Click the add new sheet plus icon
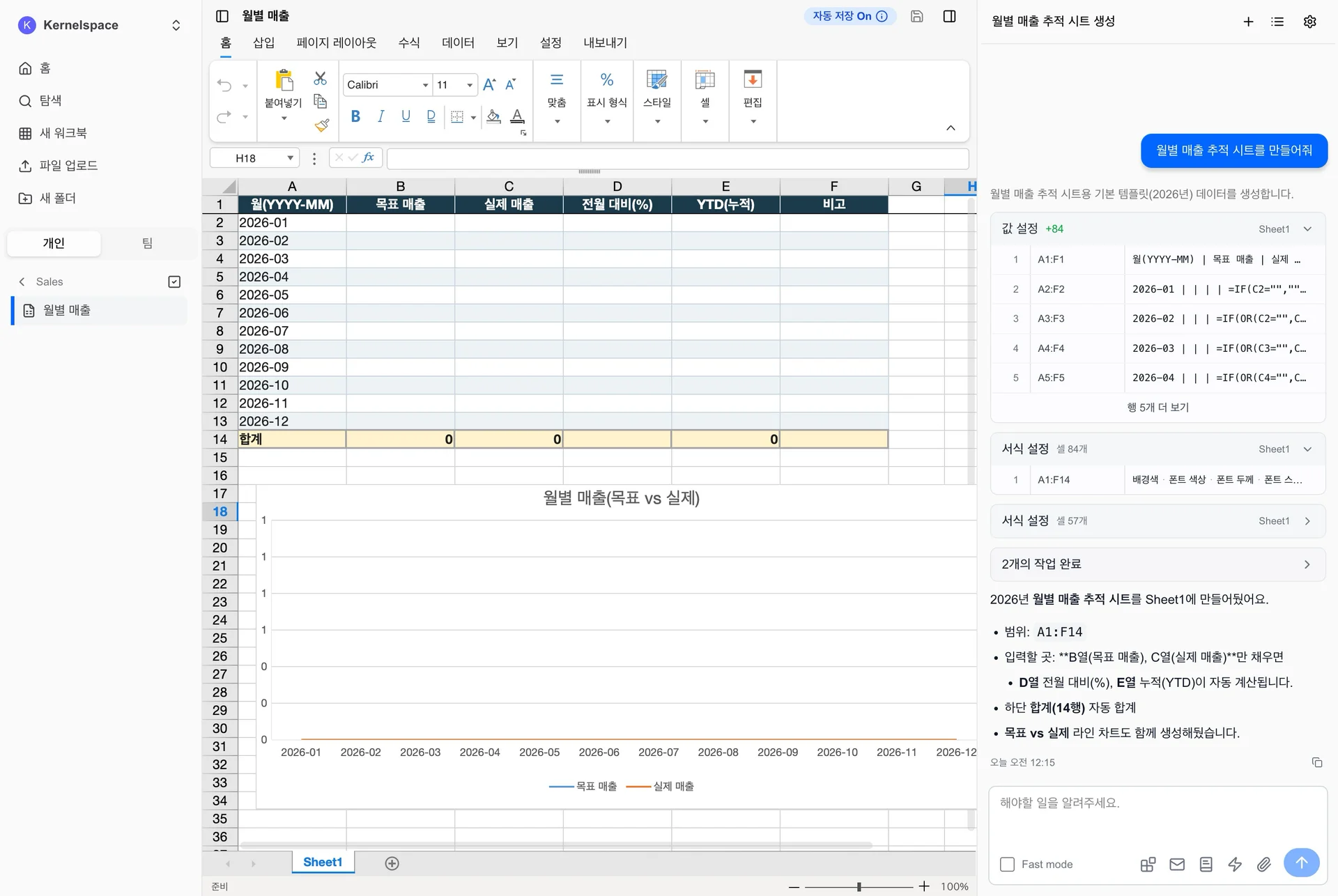Screen dimensions: 1338x896 [x=392, y=863]
